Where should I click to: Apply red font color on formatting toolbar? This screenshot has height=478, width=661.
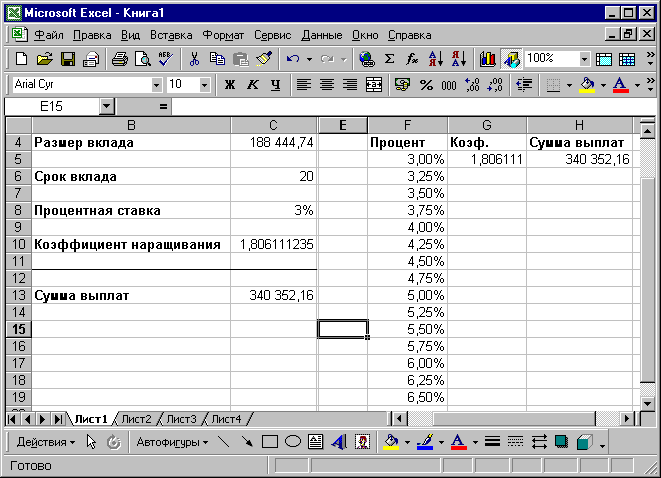tap(621, 85)
